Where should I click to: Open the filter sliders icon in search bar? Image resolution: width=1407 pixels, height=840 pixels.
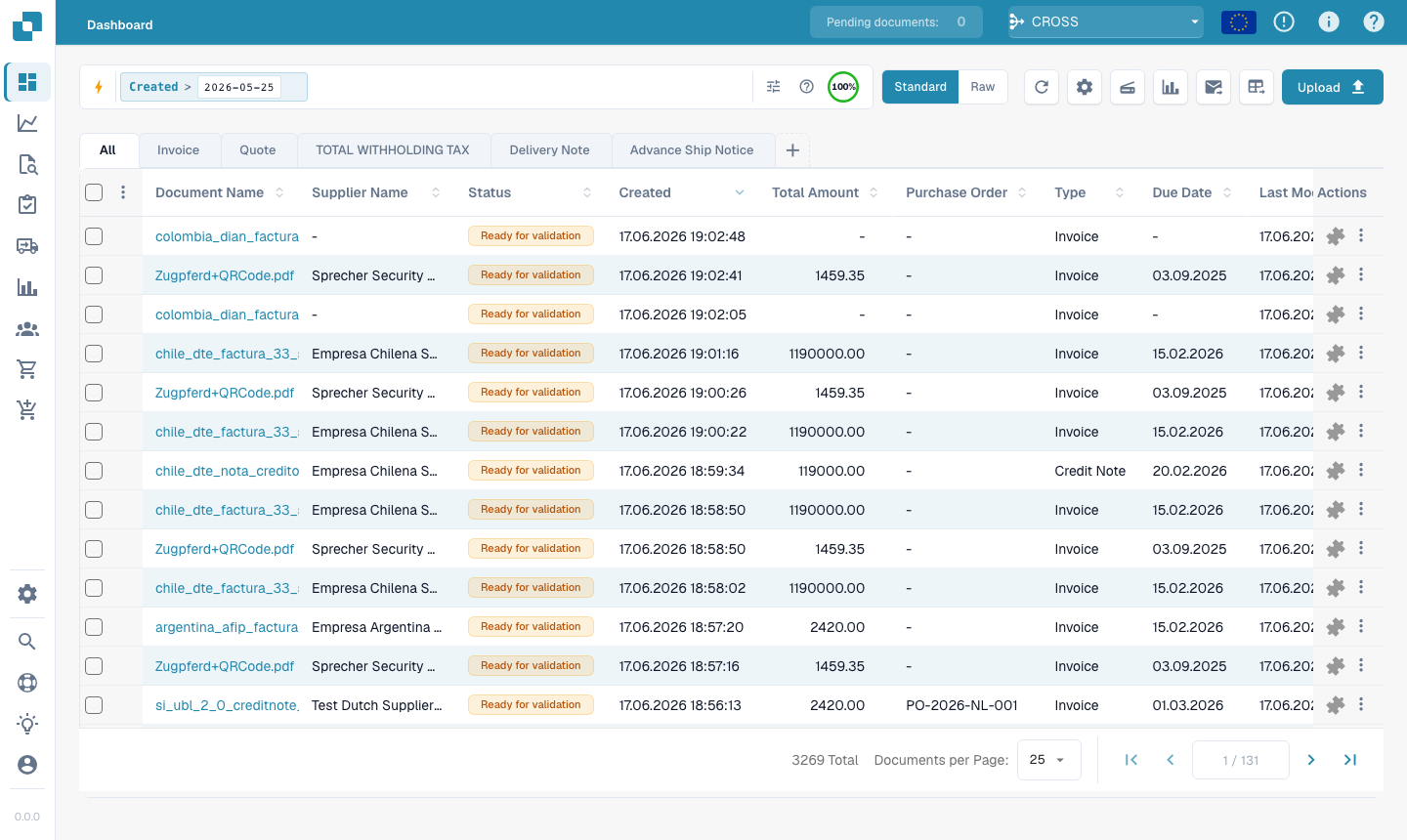coord(774,87)
